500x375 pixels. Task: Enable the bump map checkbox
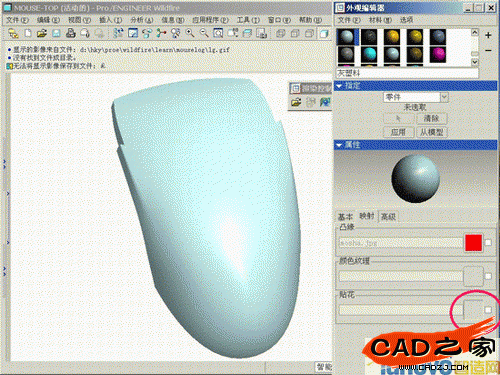click(488, 242)
